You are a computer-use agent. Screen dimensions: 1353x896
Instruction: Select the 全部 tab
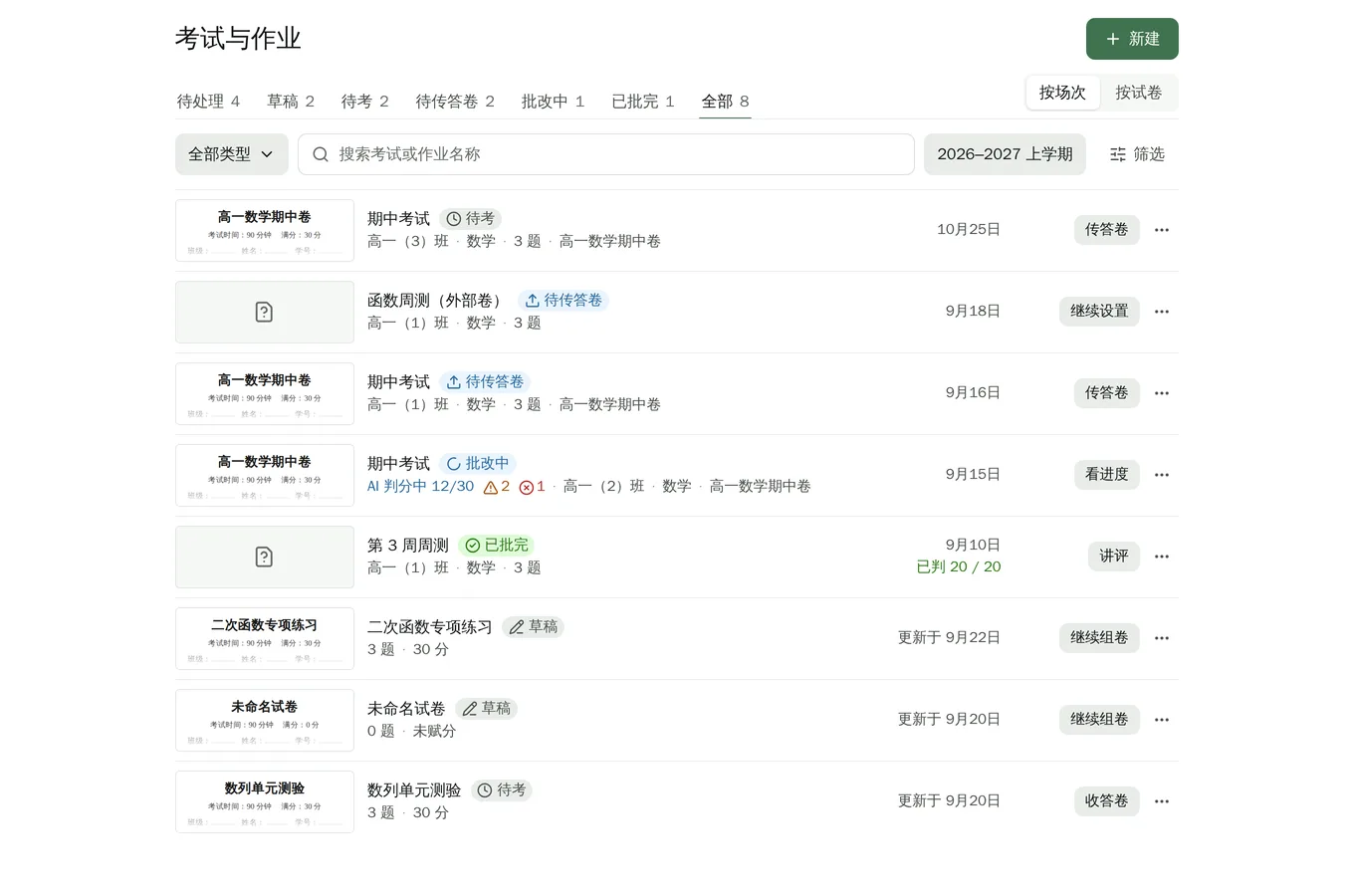coord(725,102)
